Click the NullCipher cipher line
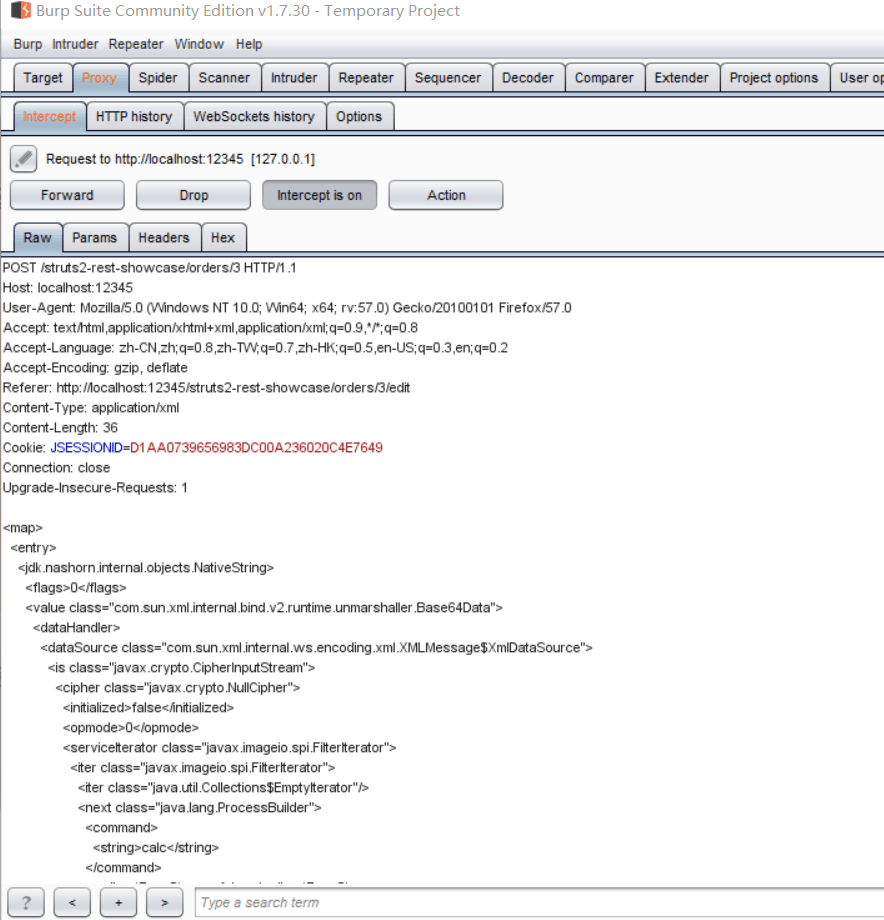This screenshot has width=884, height=920. coord(178,687)
